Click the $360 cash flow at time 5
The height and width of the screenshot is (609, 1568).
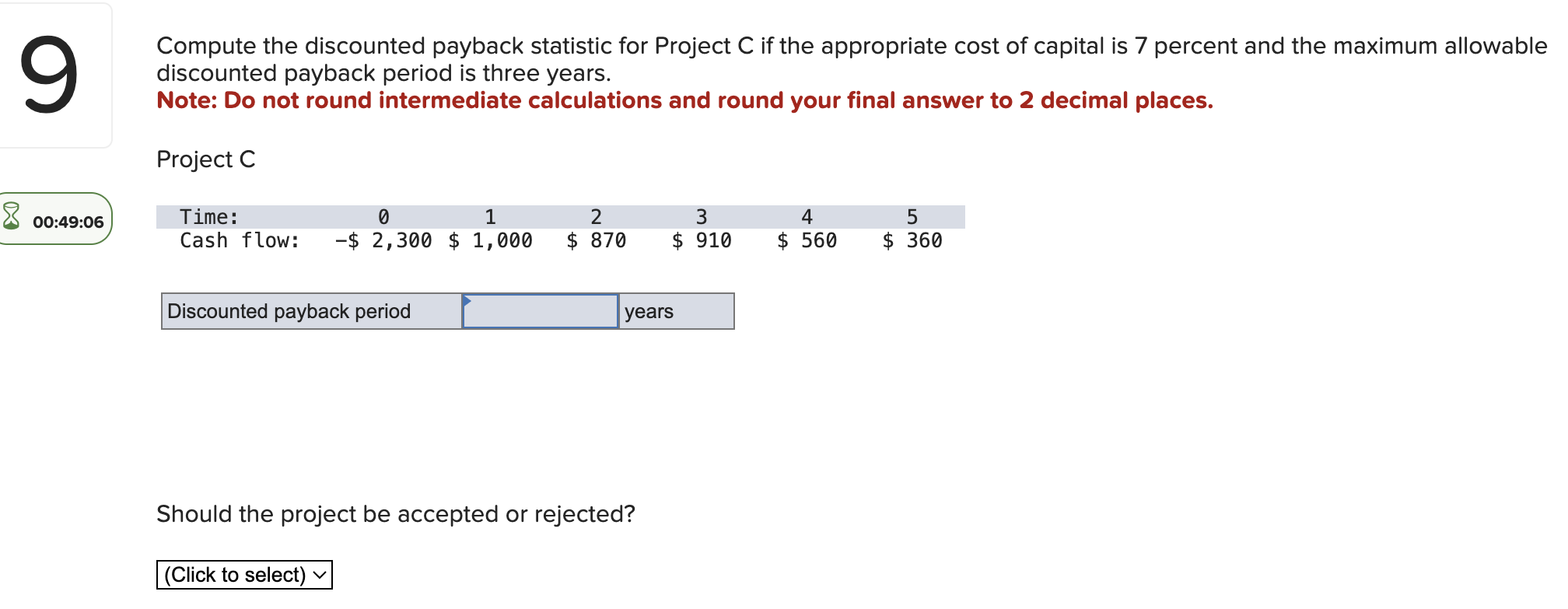pyautogui.click(x=912, y=240)
